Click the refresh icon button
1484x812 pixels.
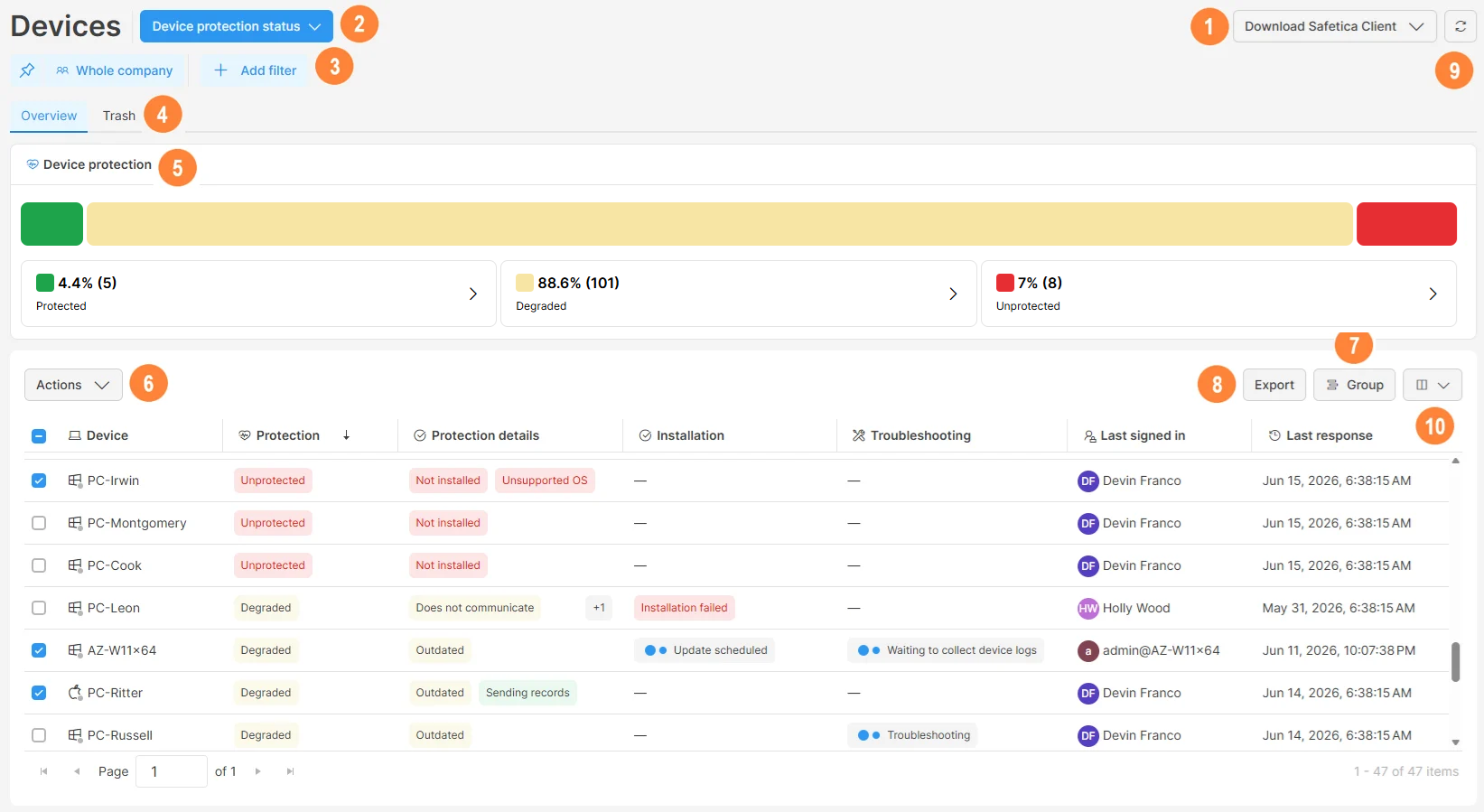(1460, 26)
